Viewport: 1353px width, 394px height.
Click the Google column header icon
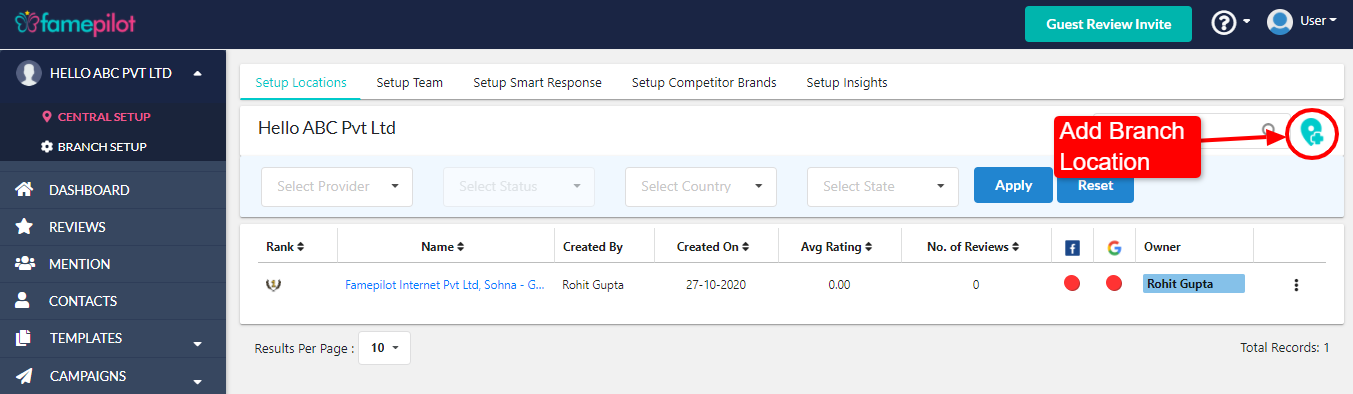(x=1114, y=247)
